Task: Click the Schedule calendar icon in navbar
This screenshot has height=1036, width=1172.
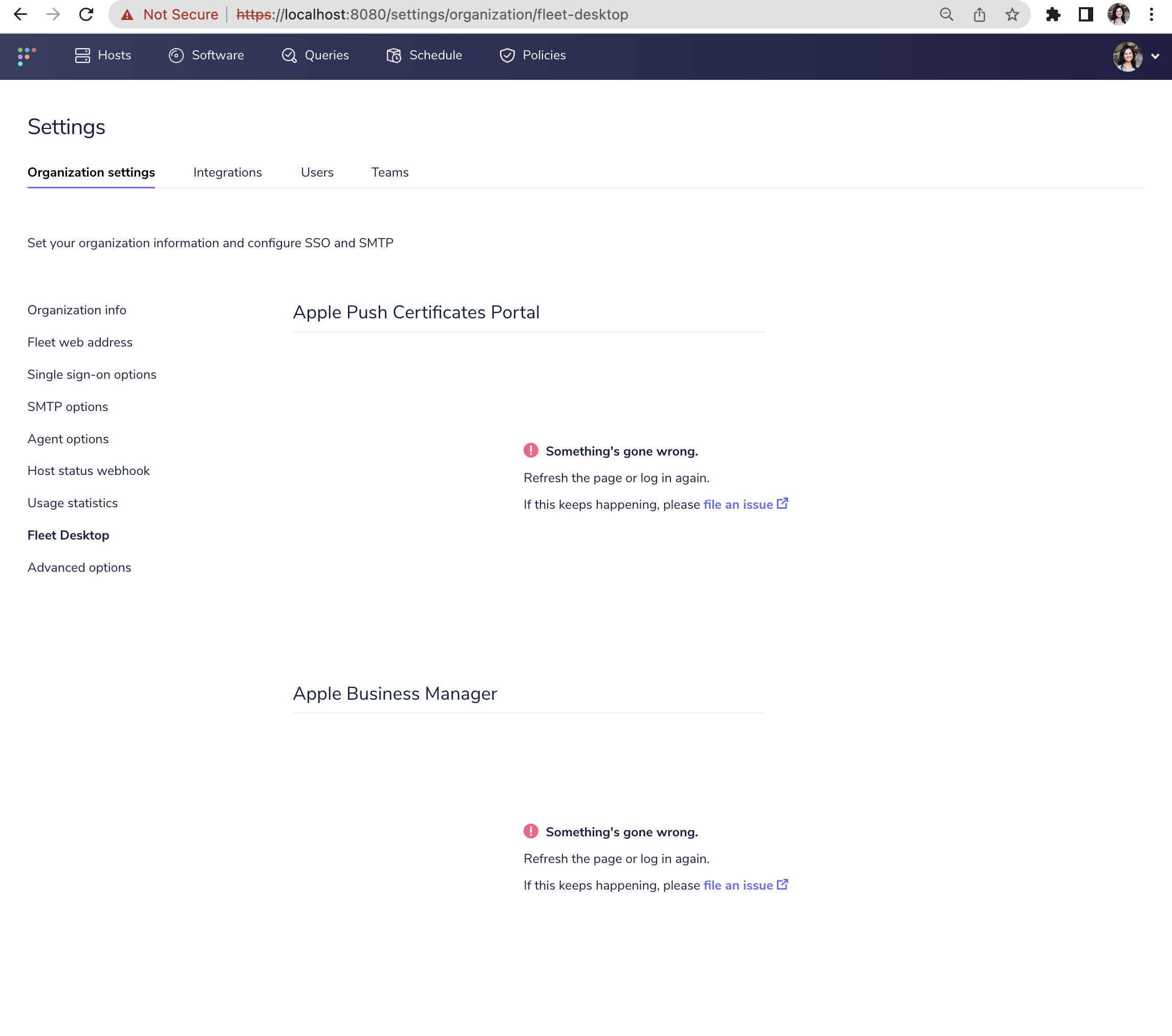Action: click(x=394, y=55)
